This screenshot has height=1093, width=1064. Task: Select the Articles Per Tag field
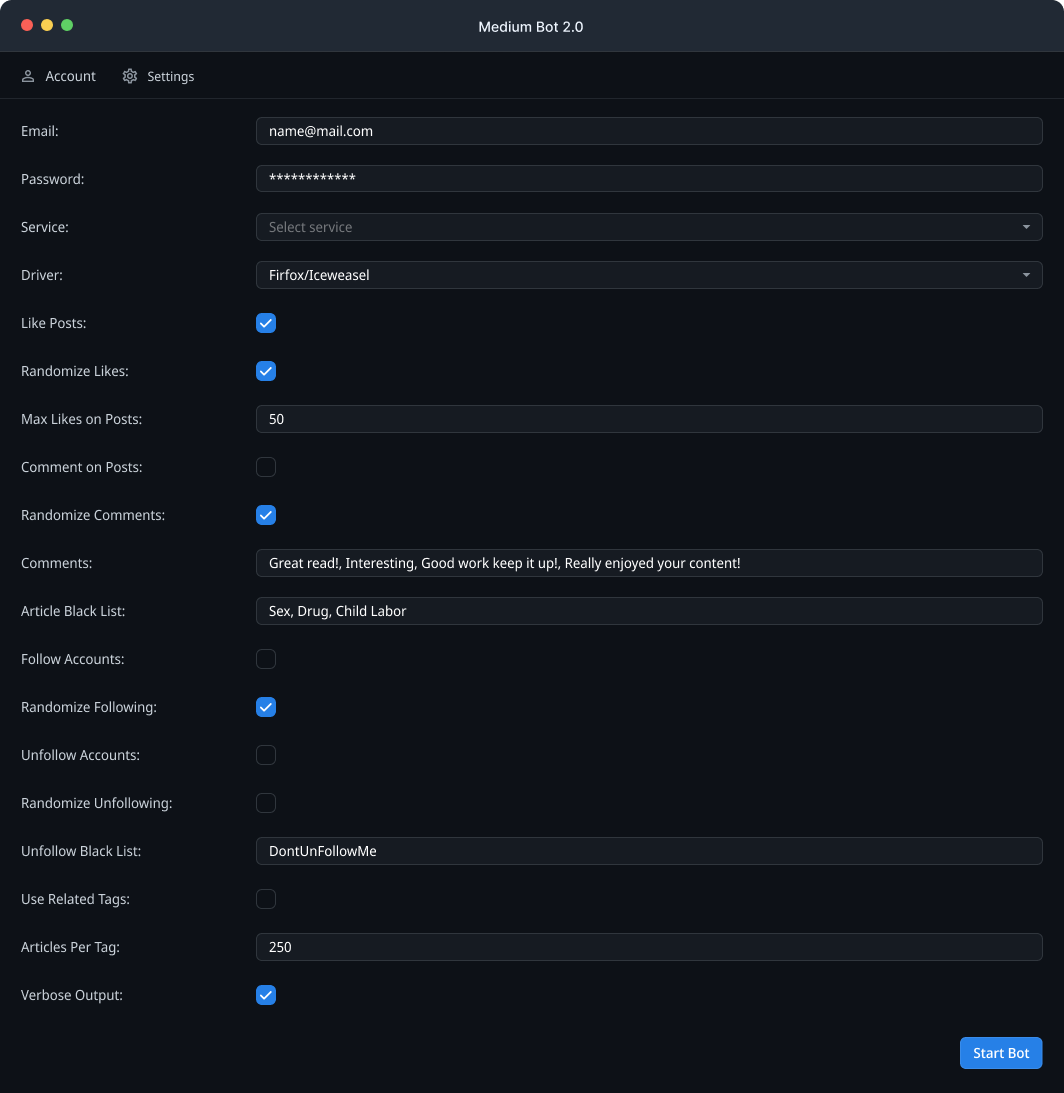click(x=649, y=947)
